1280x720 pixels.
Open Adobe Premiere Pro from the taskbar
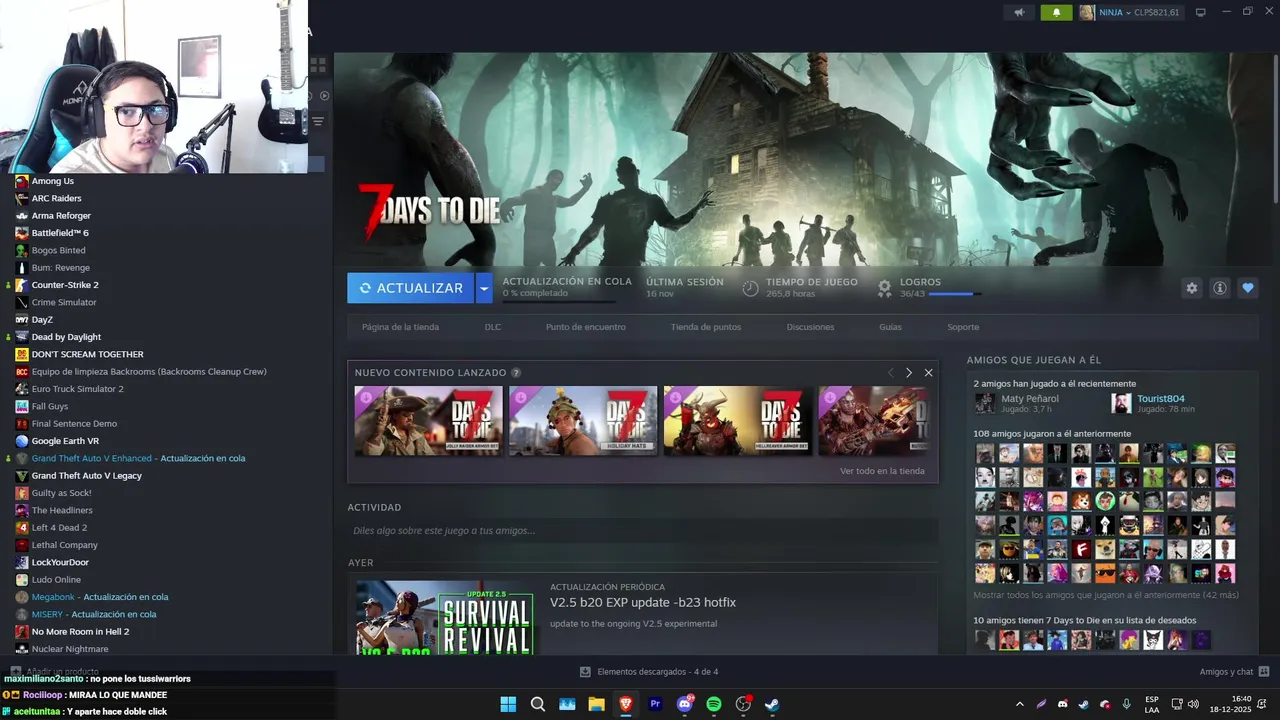point(656,704)
